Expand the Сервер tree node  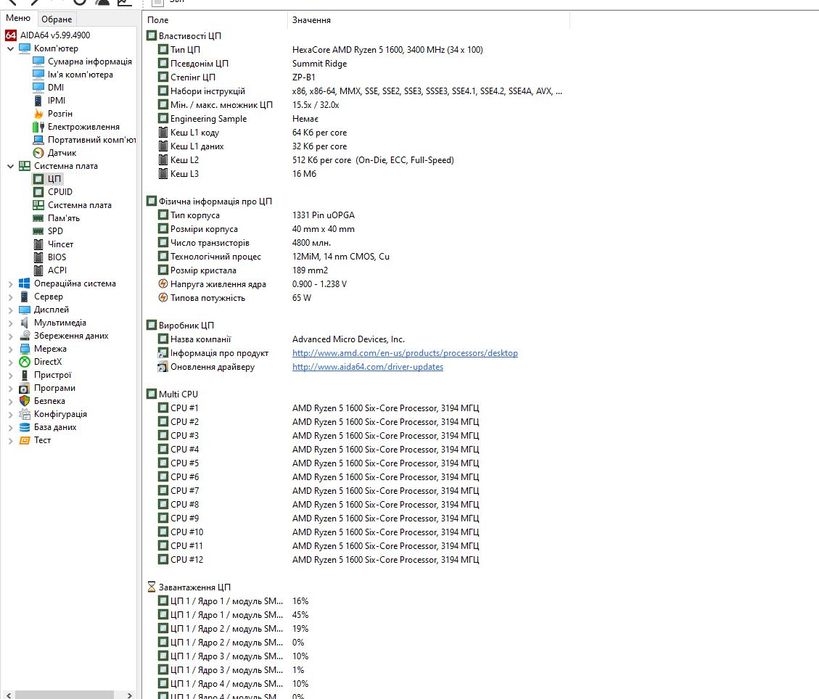click(10, 297)
